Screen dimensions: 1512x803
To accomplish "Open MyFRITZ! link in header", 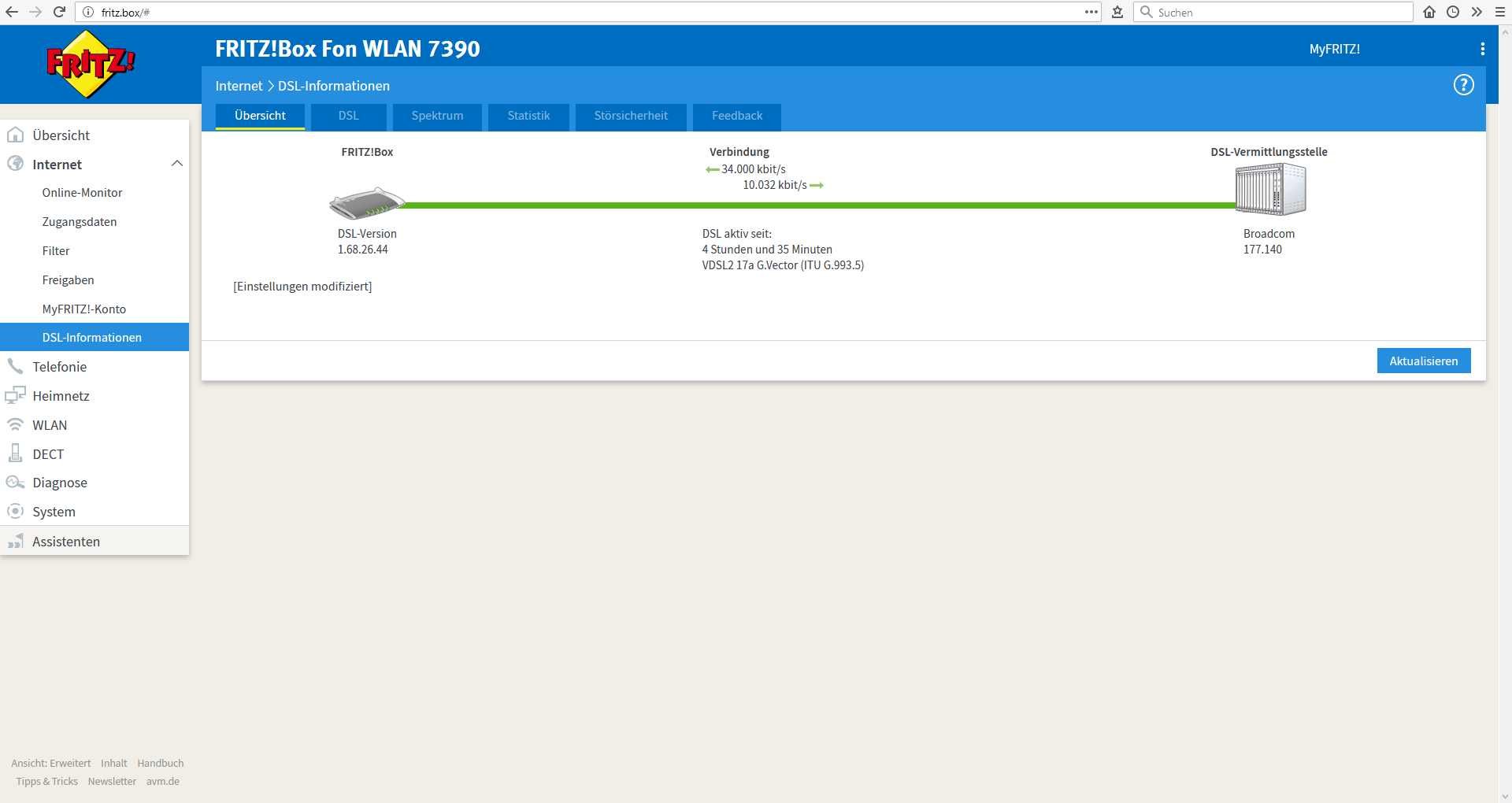I will point(1334,49).
